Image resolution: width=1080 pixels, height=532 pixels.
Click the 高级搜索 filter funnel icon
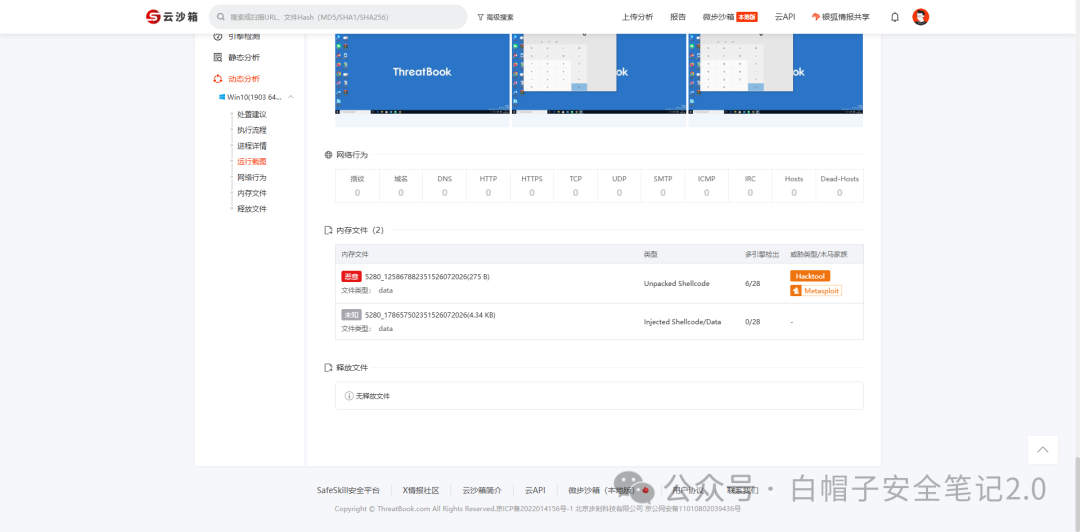480,17
